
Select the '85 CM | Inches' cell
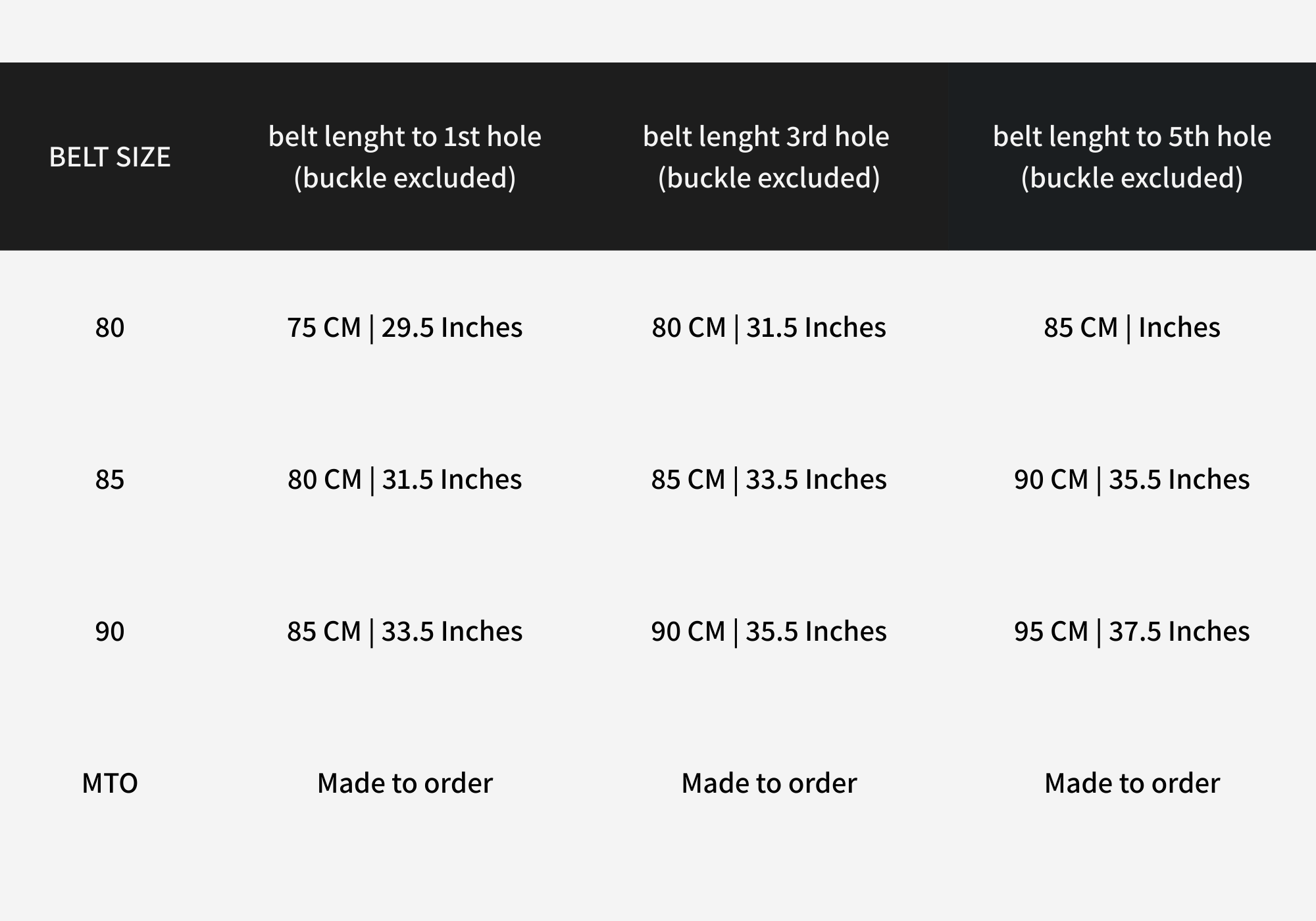(x=1132, y=328)
